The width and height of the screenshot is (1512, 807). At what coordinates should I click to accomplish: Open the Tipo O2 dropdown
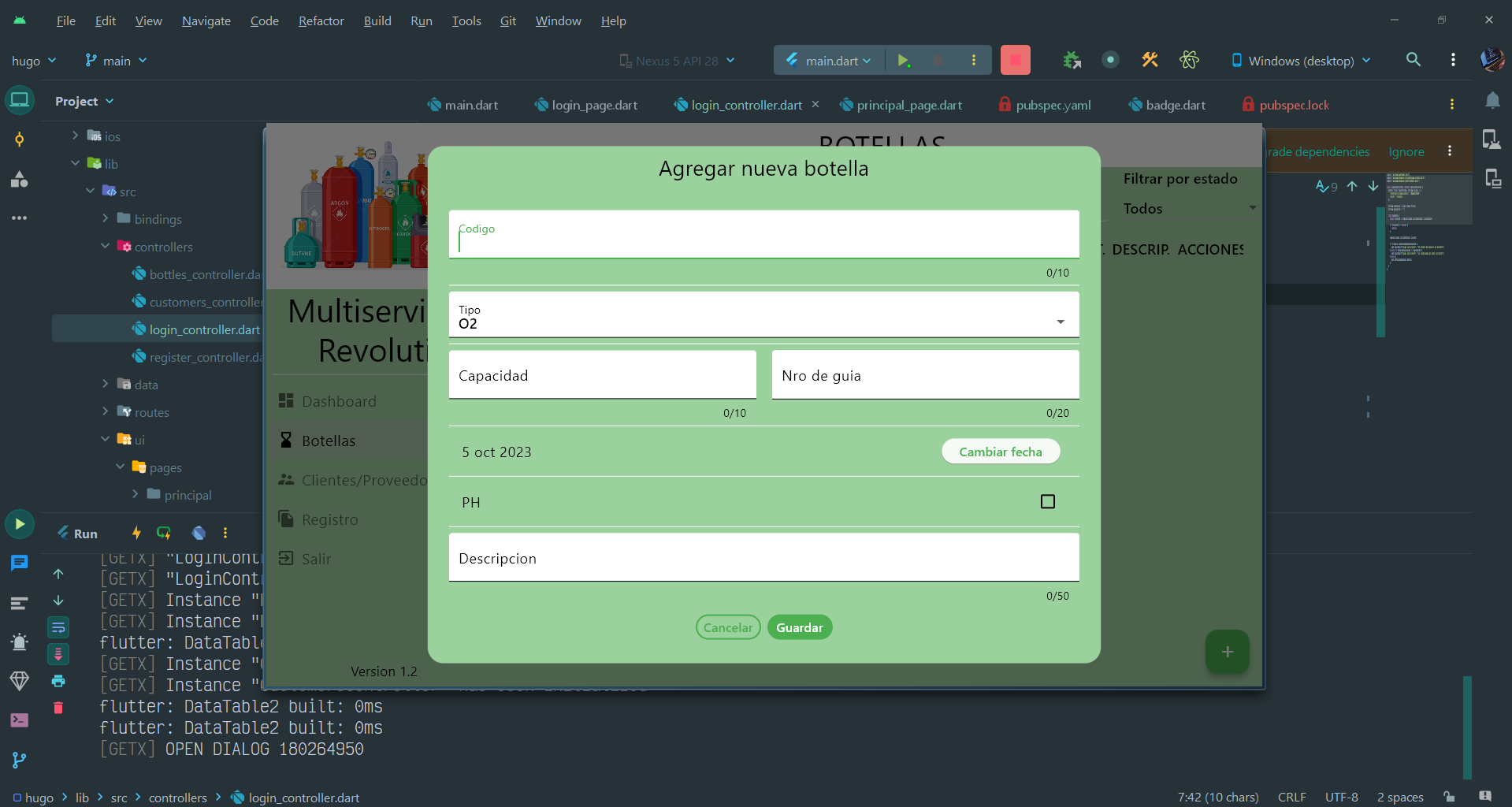point(763,315)
